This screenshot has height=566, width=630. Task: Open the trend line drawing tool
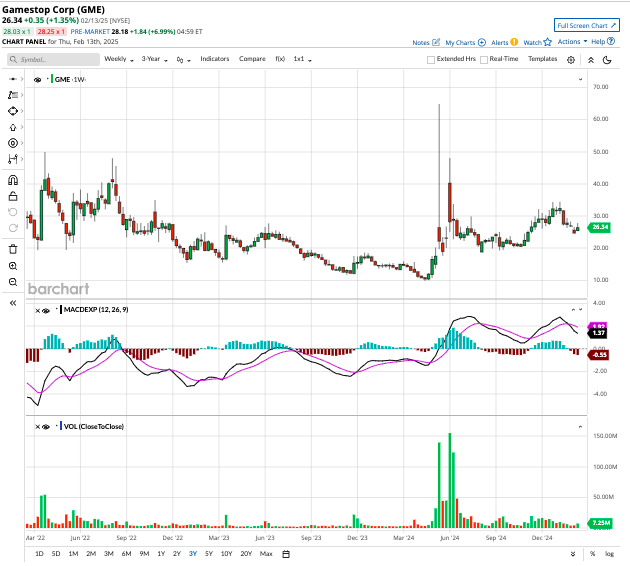click(13, 95)
